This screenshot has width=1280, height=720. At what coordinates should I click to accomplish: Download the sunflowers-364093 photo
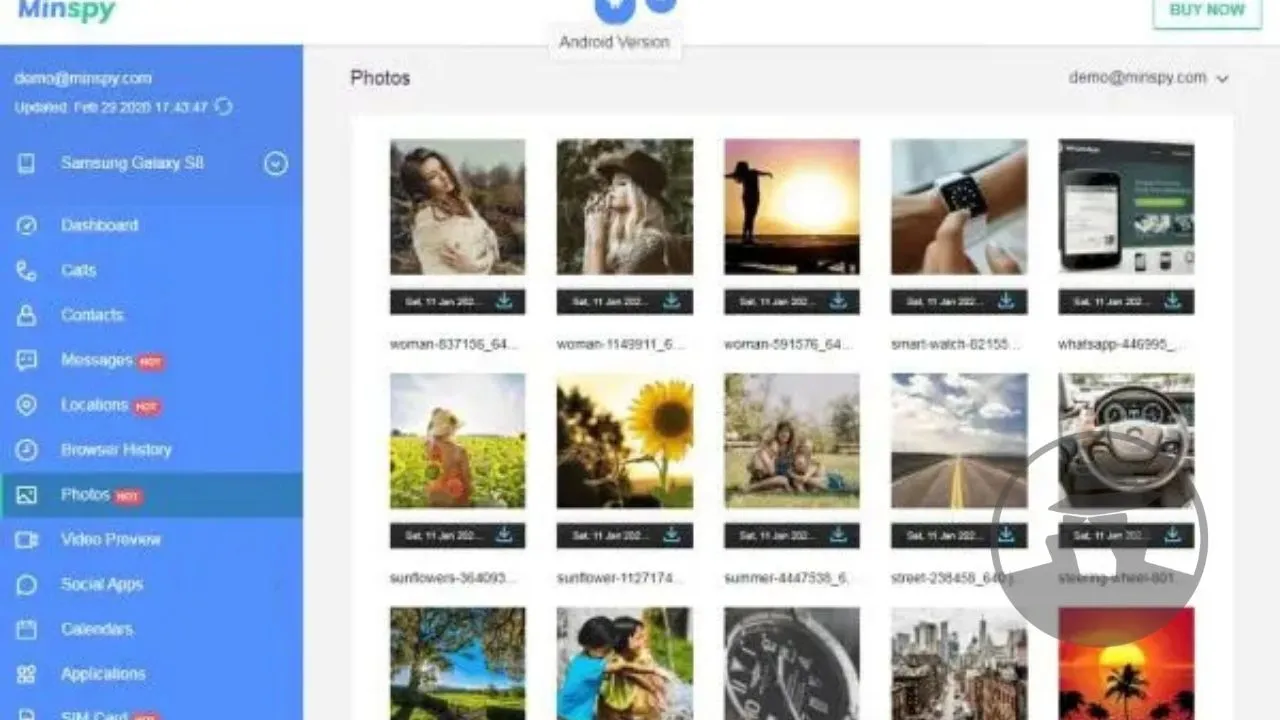[x=504, y=535]
